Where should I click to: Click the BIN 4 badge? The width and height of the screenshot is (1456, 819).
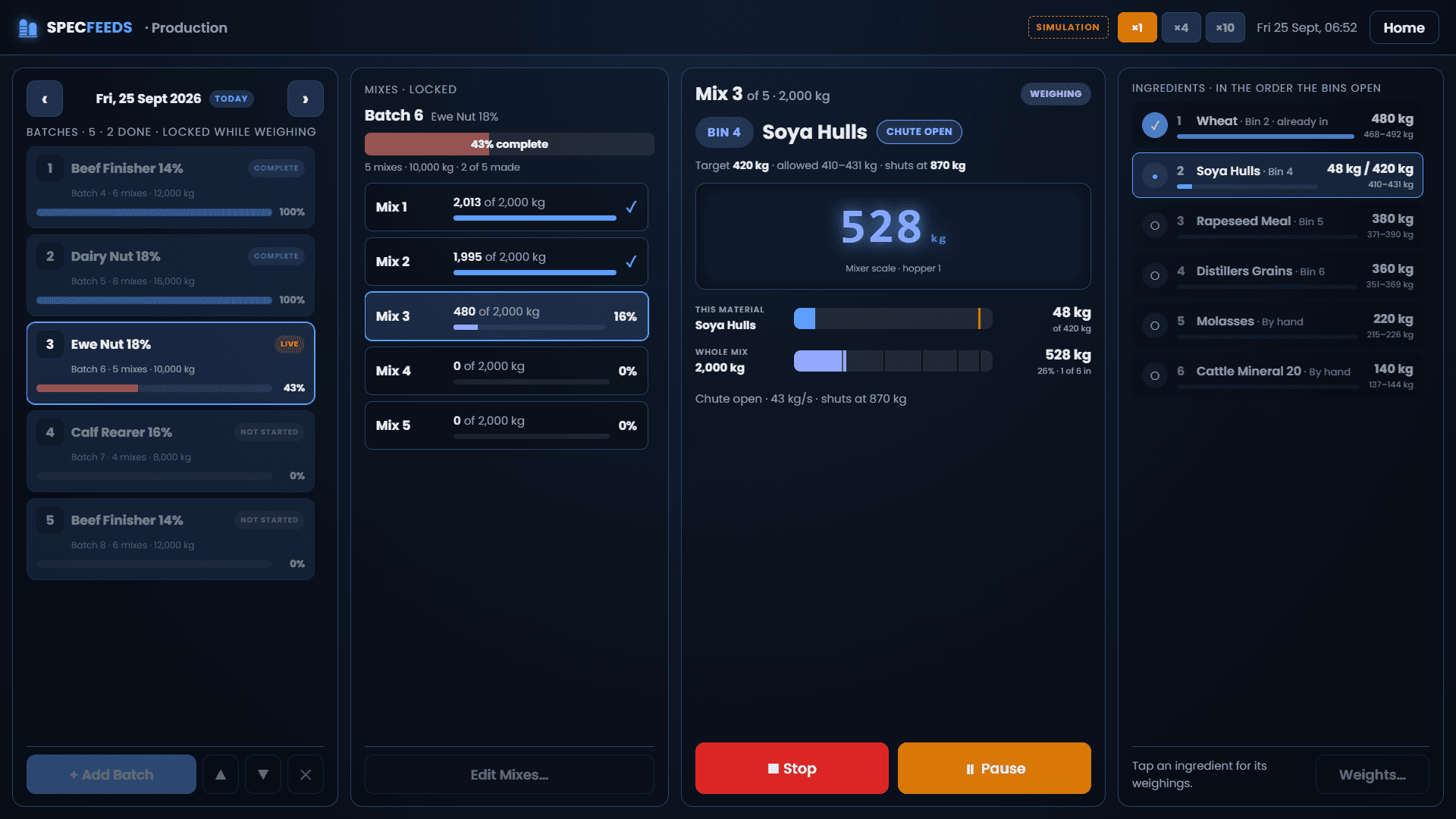(724, 132)
